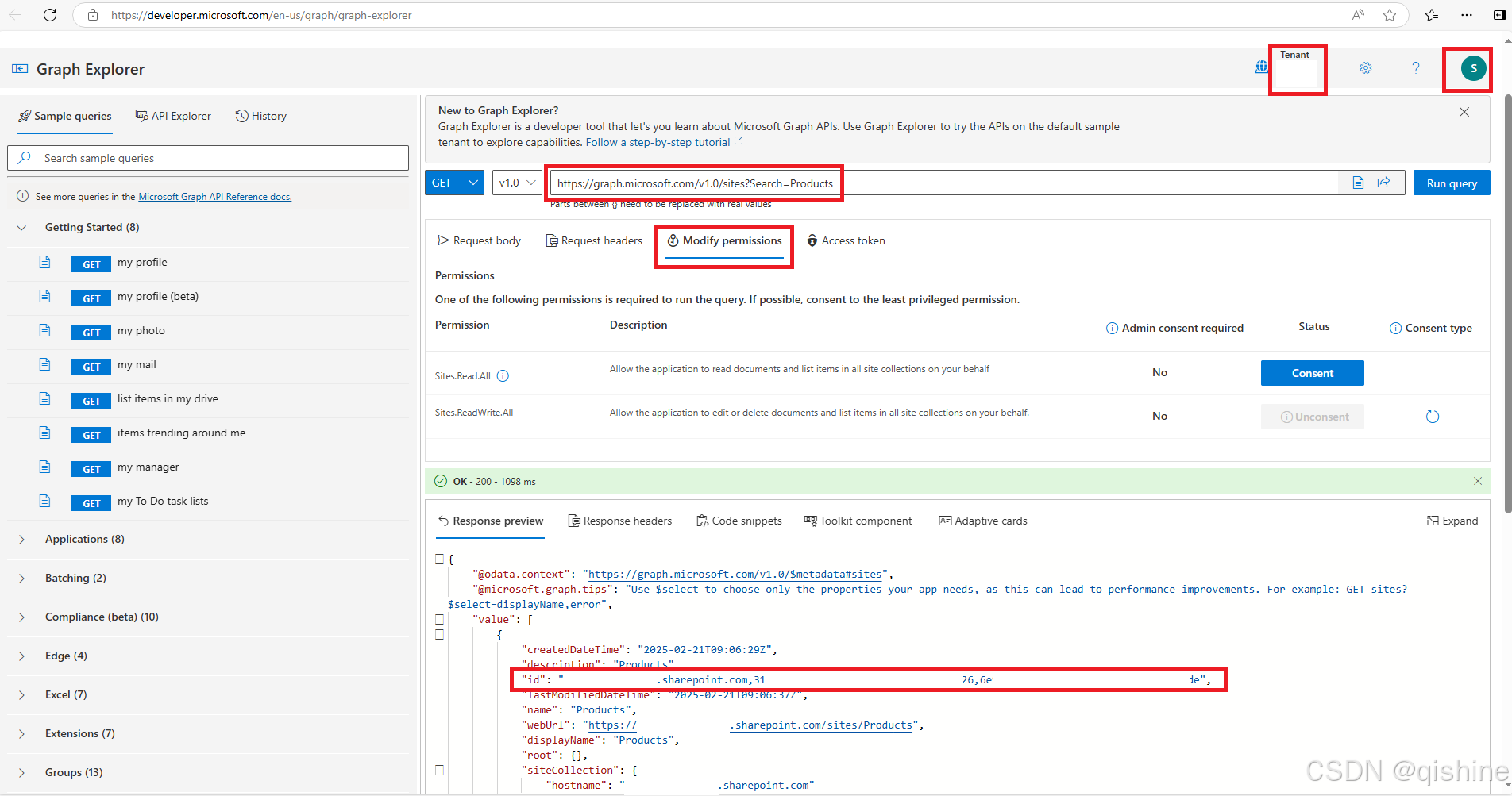The image size is (1512, 796).
Task: Click the documentation icon in query bar
Action: 1358,183
